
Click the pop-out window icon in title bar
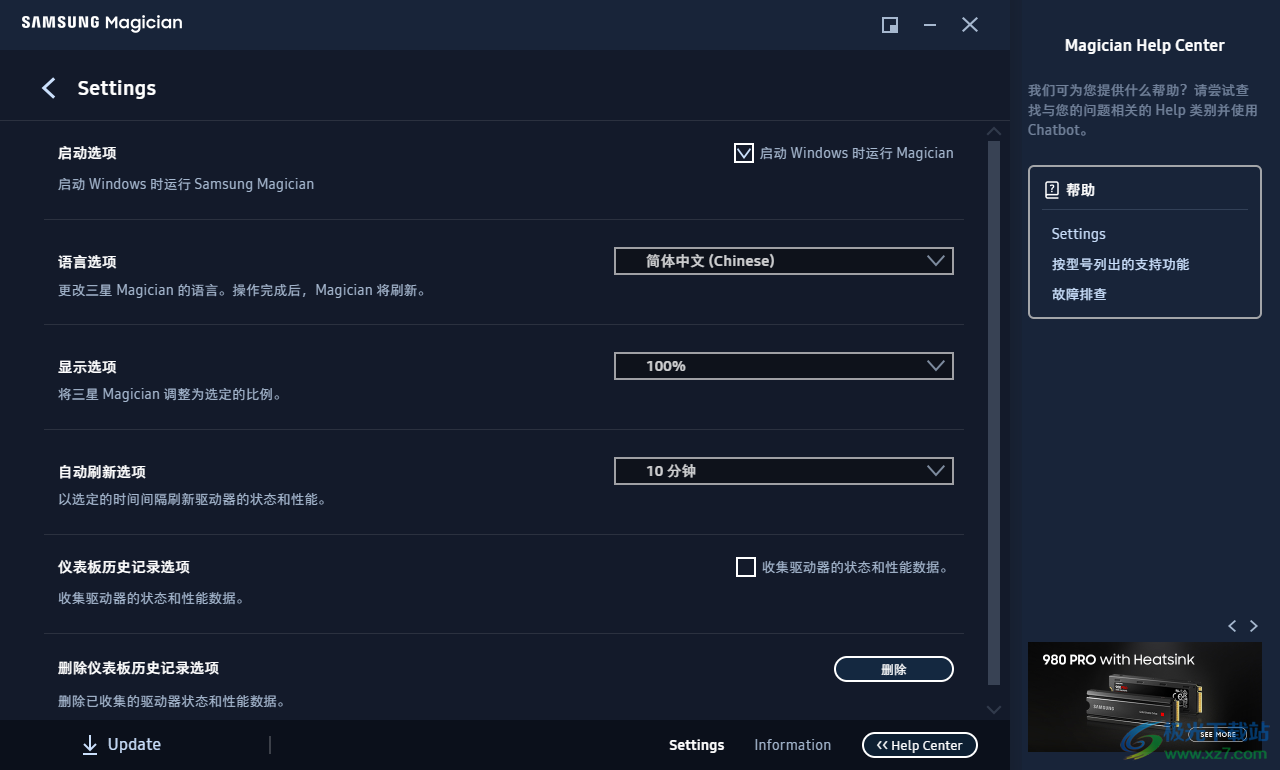pyautogui.click(x=889, y=25)
